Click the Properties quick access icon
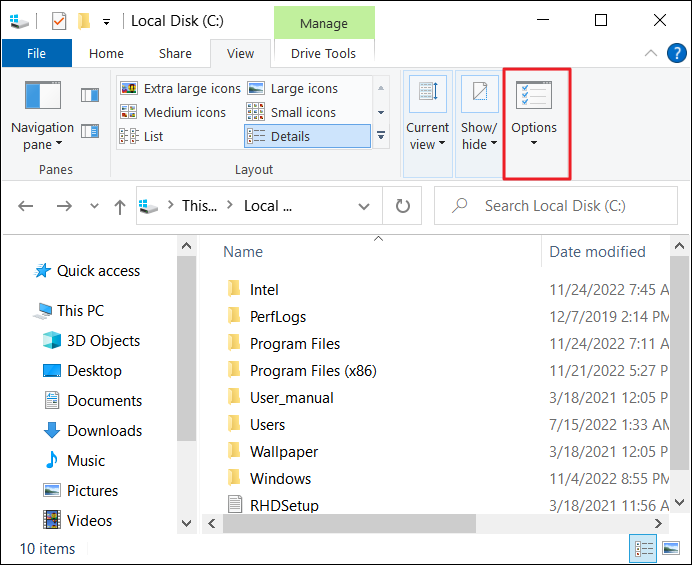Screen dimensions: 692x565 pos(59,21)
